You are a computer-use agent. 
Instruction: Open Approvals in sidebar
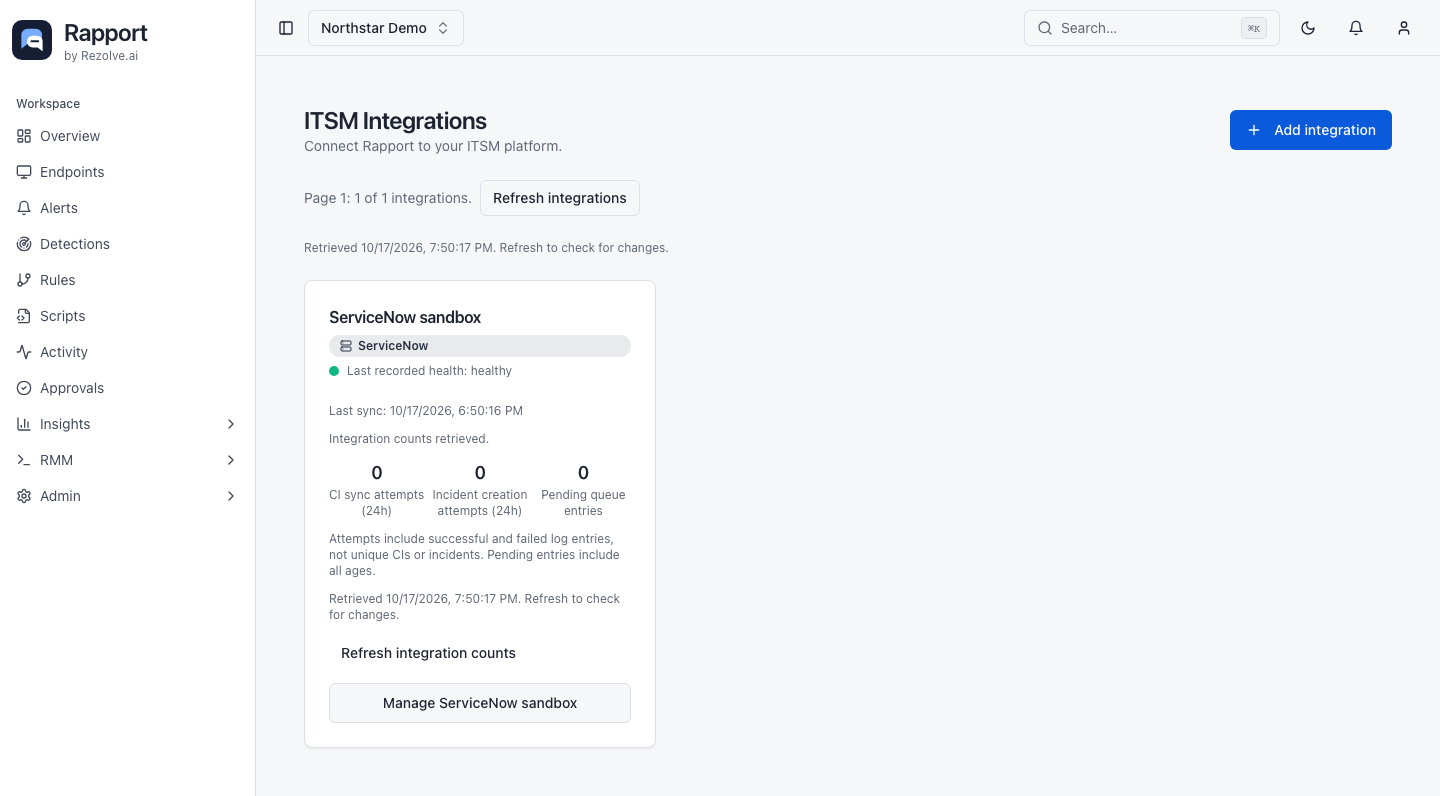coord(128,388)
